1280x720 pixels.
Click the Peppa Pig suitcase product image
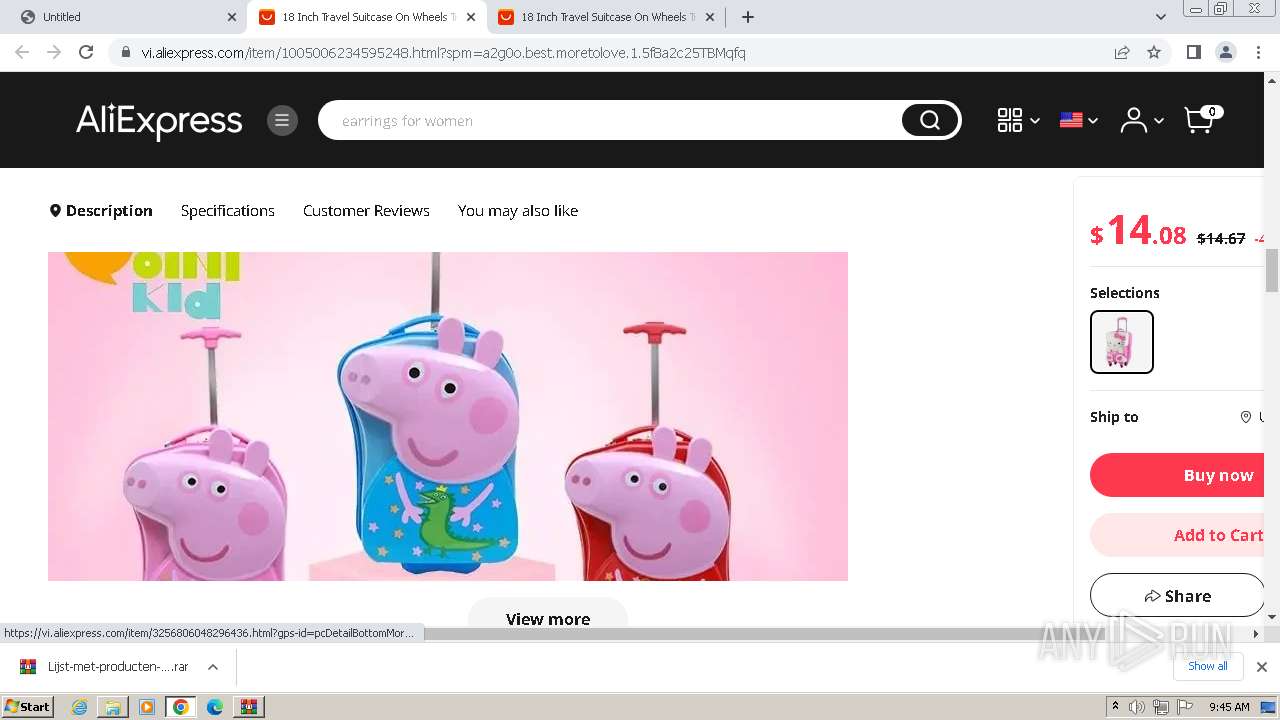(448, 416)
